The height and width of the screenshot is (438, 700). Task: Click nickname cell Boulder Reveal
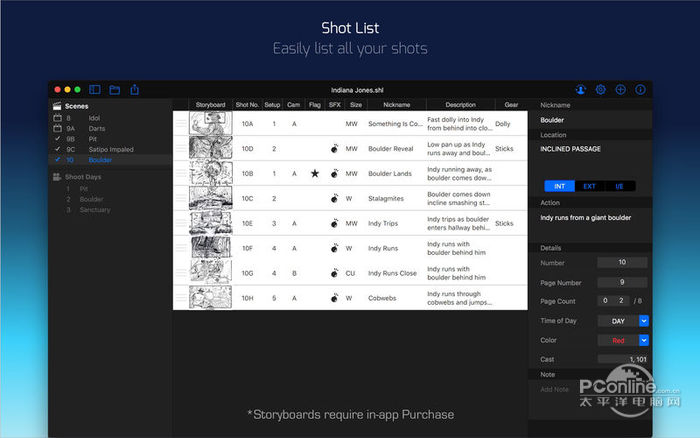[391, 149]
